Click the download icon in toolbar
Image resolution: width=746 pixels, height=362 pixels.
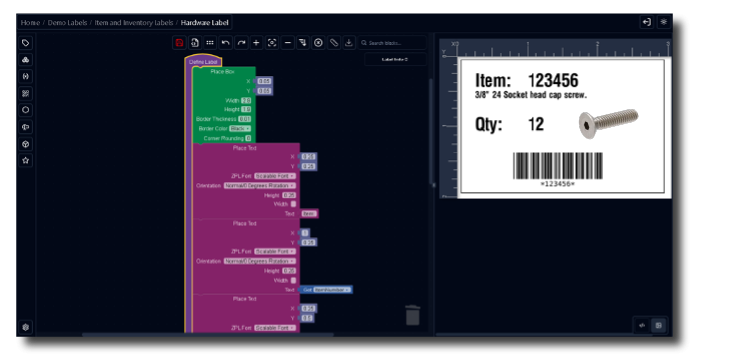(349, 43)
